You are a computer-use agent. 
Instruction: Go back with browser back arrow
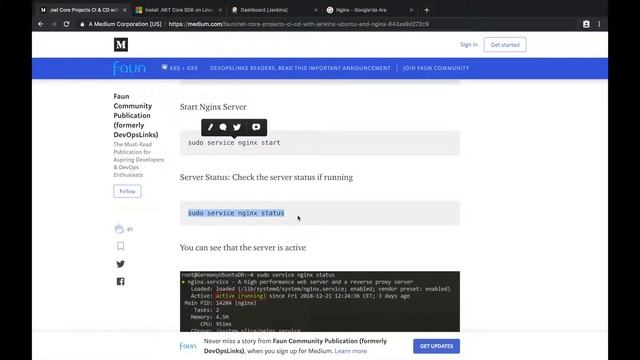pos(41,24)
